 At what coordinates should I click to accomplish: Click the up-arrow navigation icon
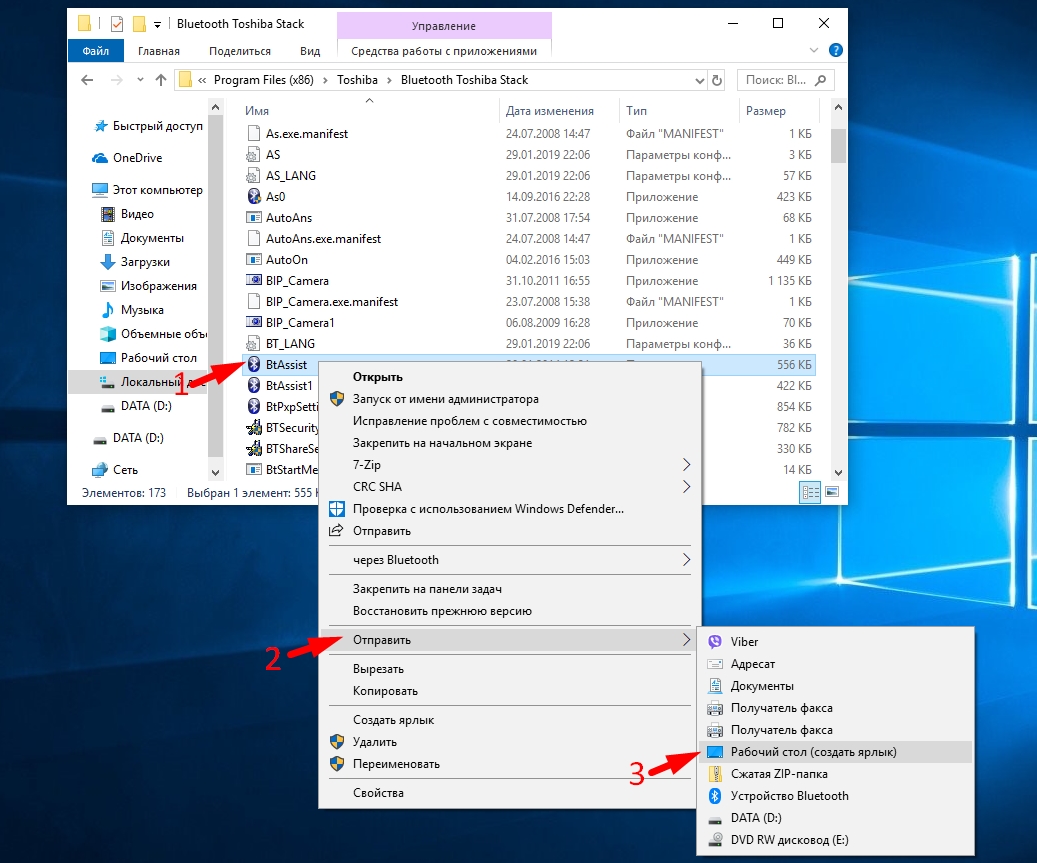tap(160, 80)
